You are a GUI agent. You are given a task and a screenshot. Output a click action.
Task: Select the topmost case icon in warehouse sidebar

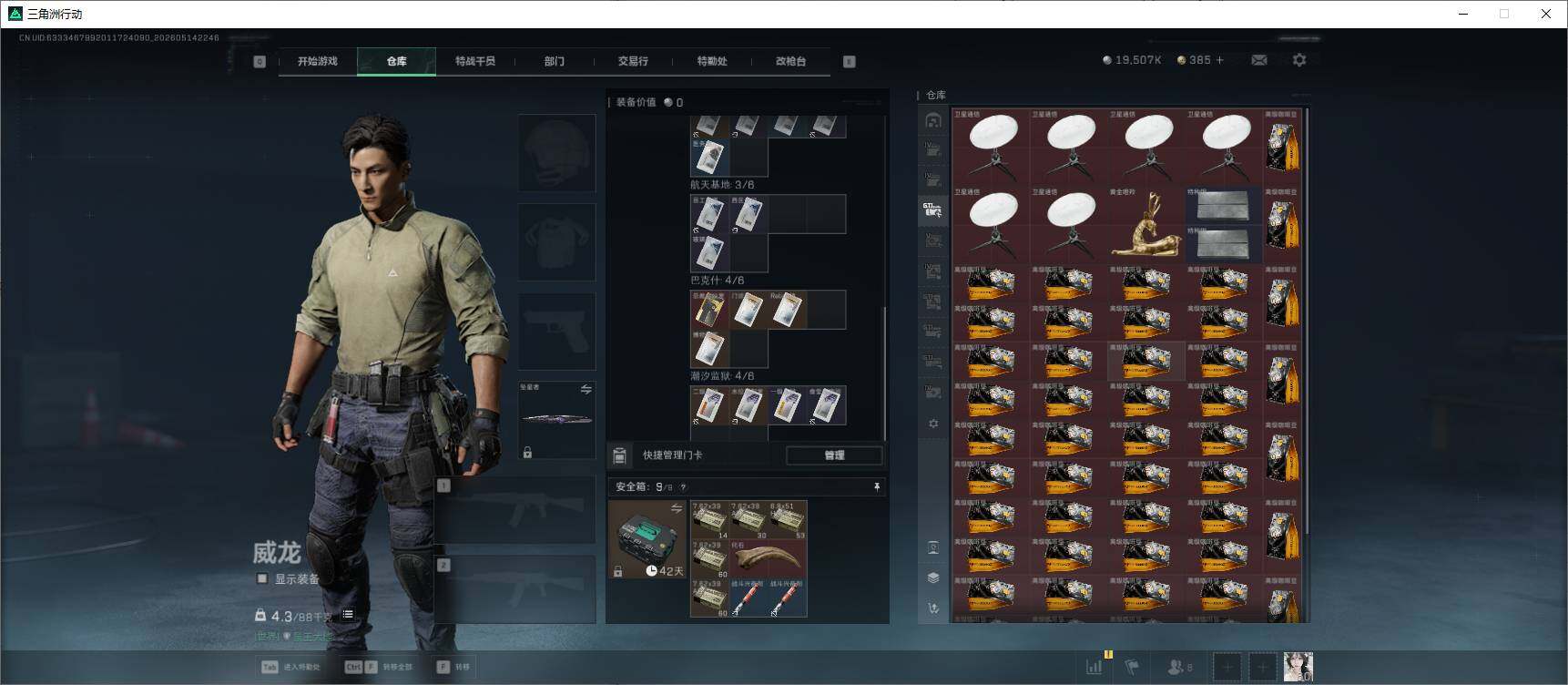[932, 120]
